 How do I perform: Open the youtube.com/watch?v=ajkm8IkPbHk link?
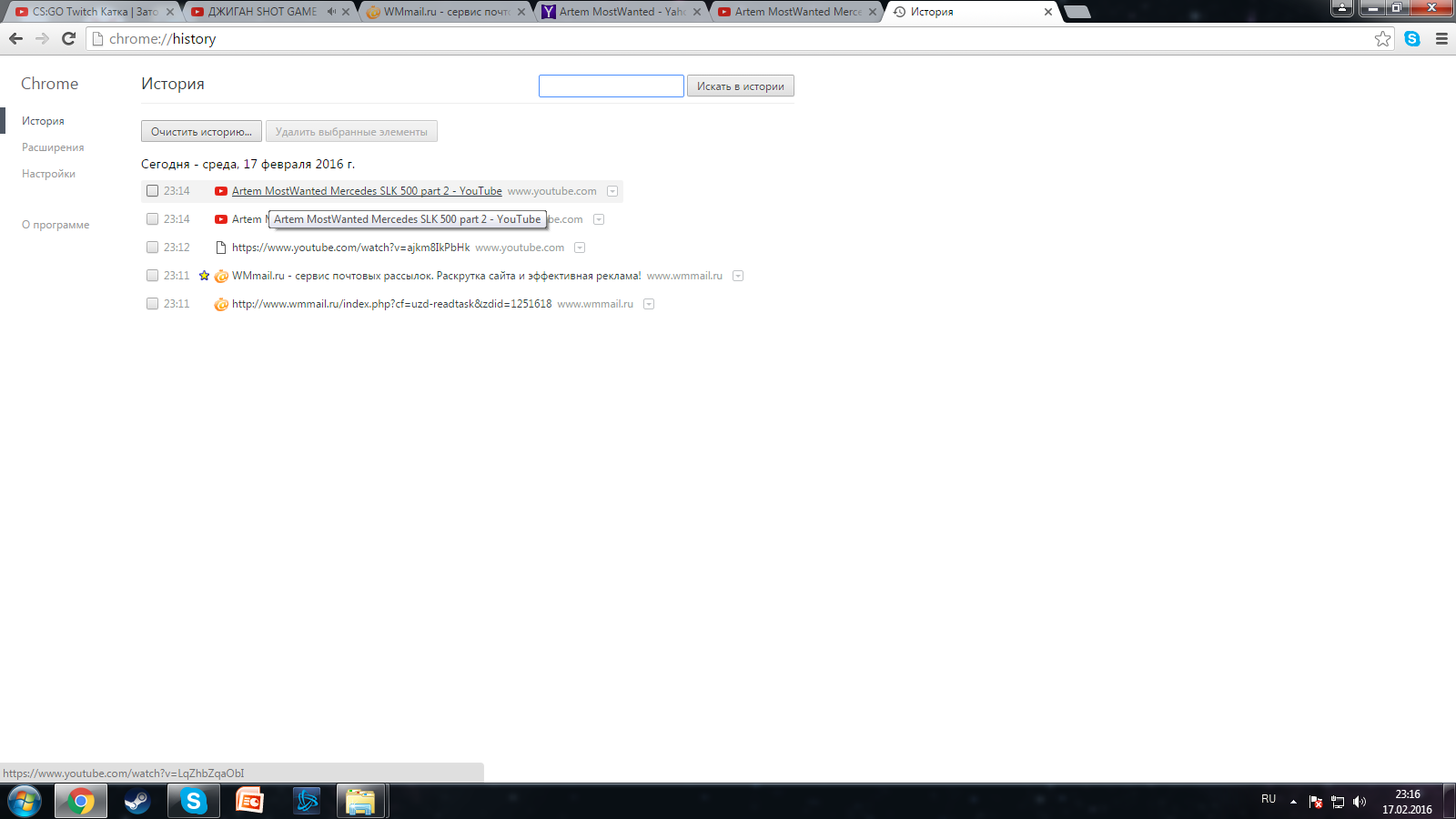click(x=351, y=248)
